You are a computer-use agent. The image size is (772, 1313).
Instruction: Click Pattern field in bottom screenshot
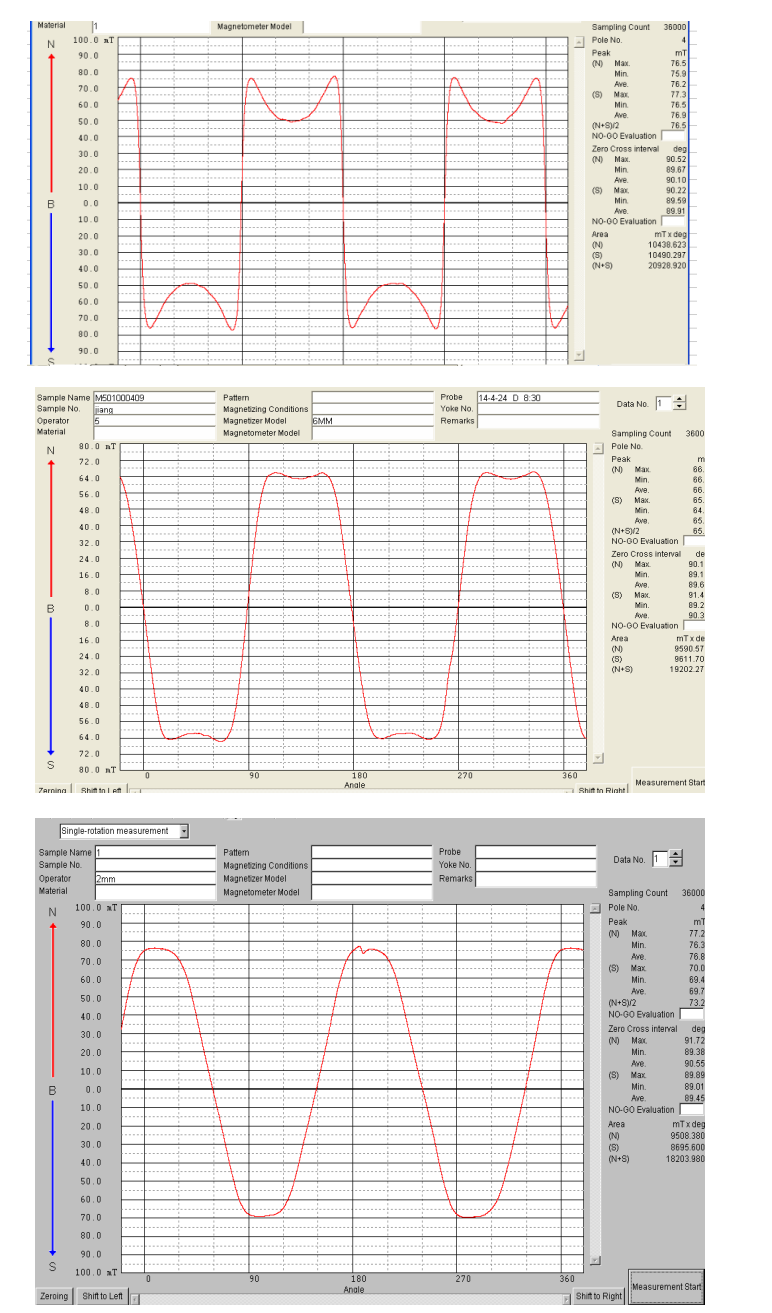click(371, 852)
